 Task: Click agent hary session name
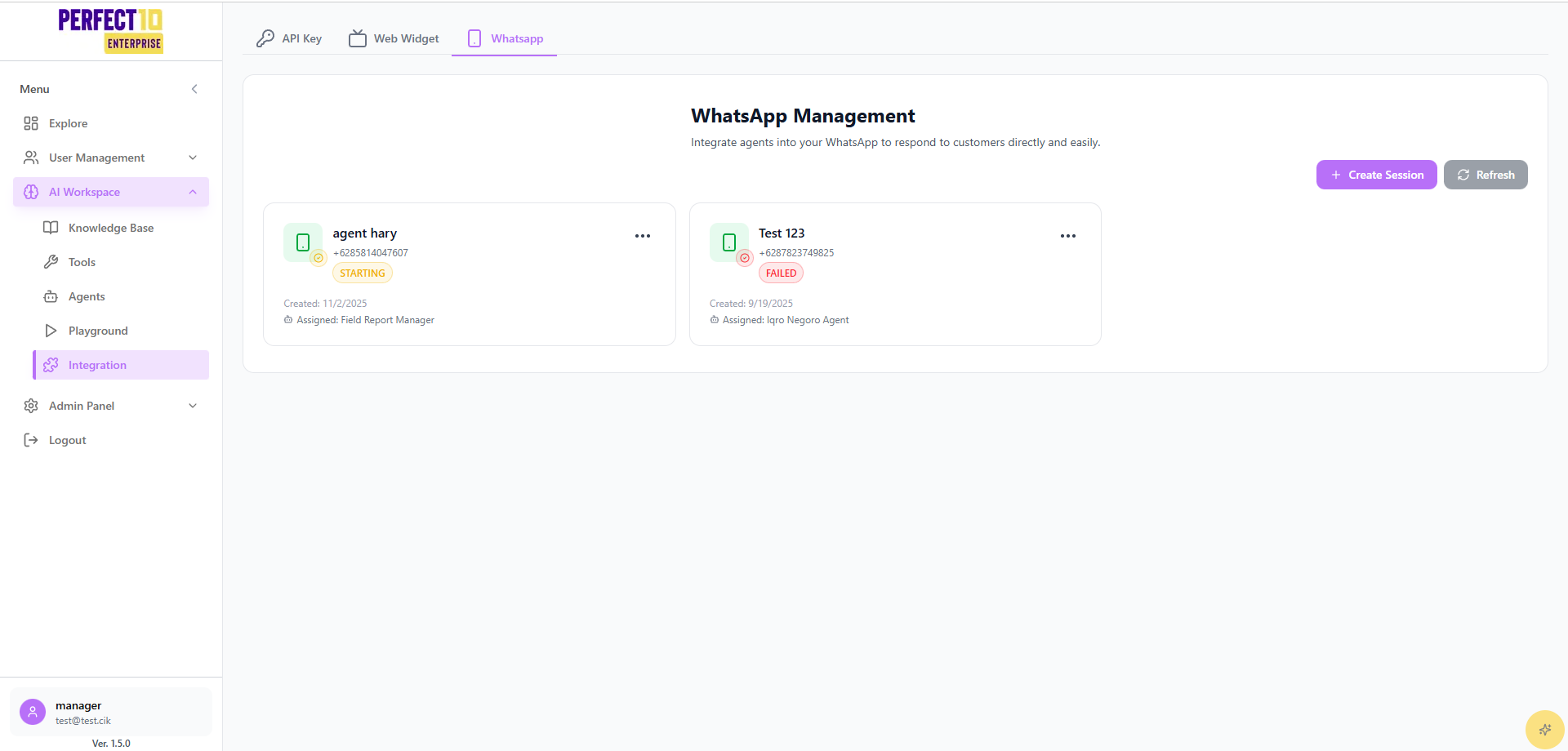click(365, 233)
